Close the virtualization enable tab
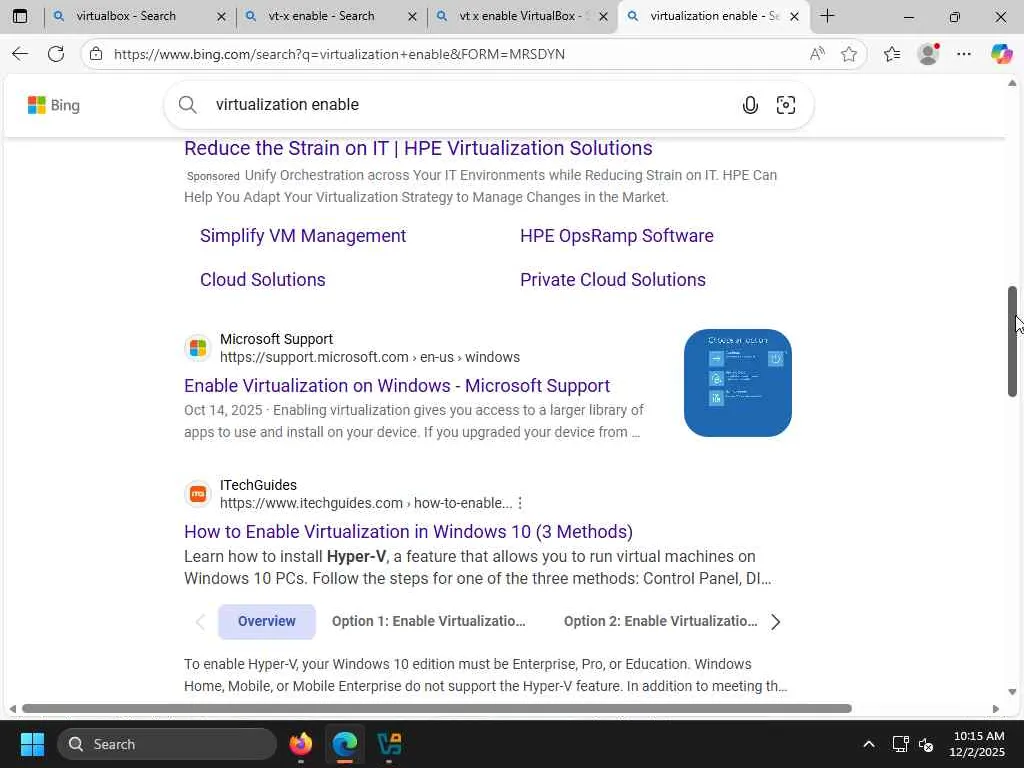This screenshot has height=768, width=1024. coord(794,16)
